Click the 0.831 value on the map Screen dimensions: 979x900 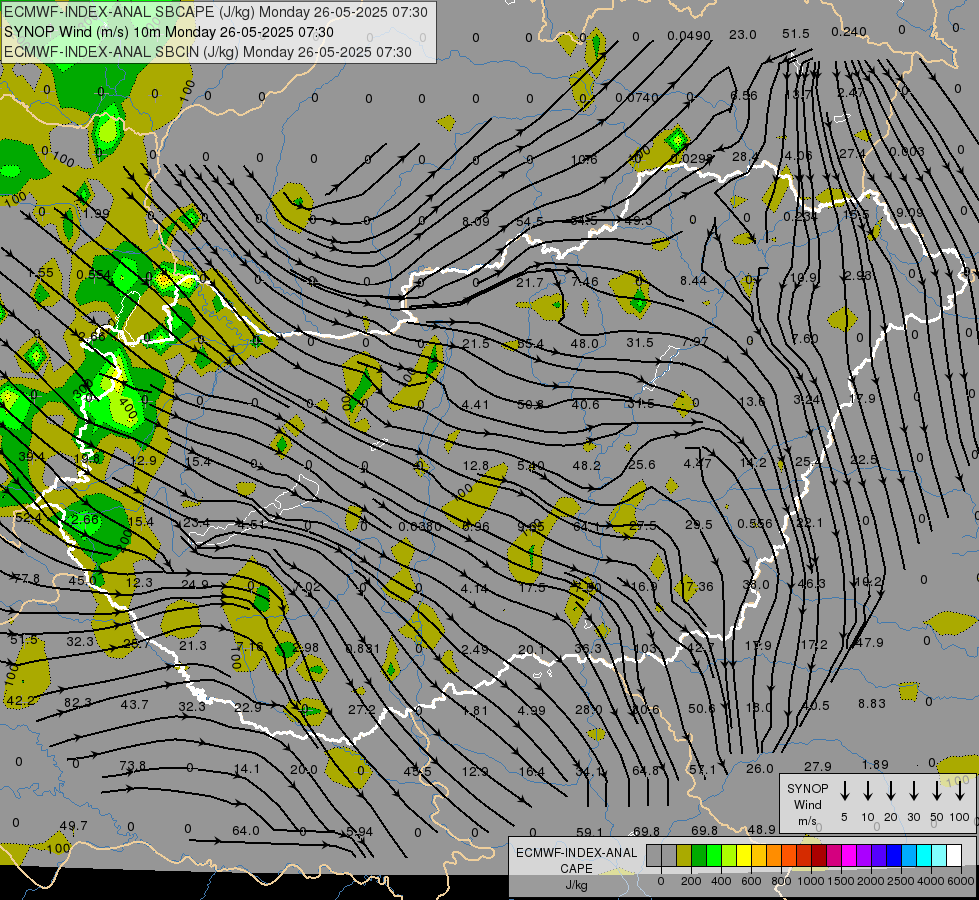[363, 649]
